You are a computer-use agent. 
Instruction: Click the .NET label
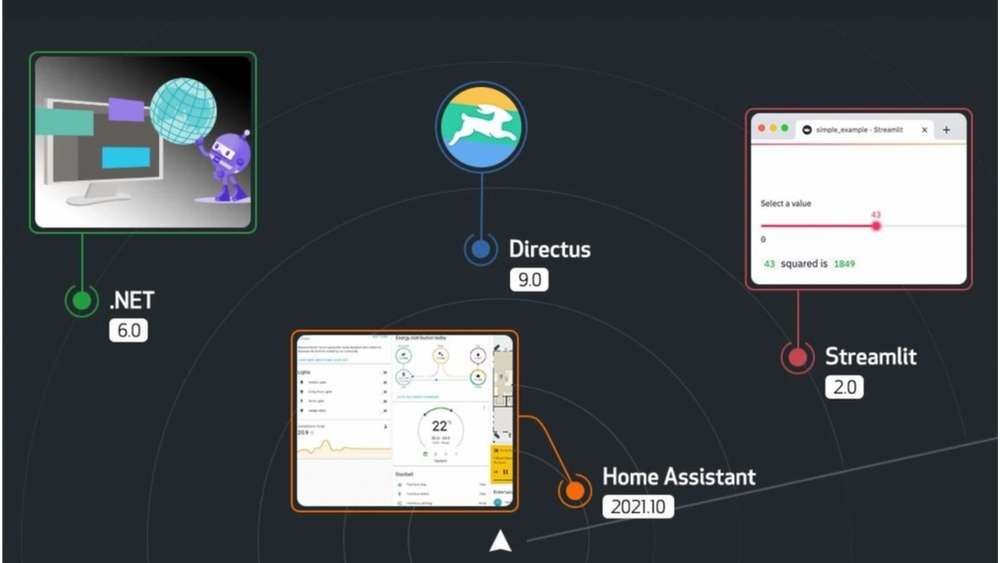pos(132,300)
